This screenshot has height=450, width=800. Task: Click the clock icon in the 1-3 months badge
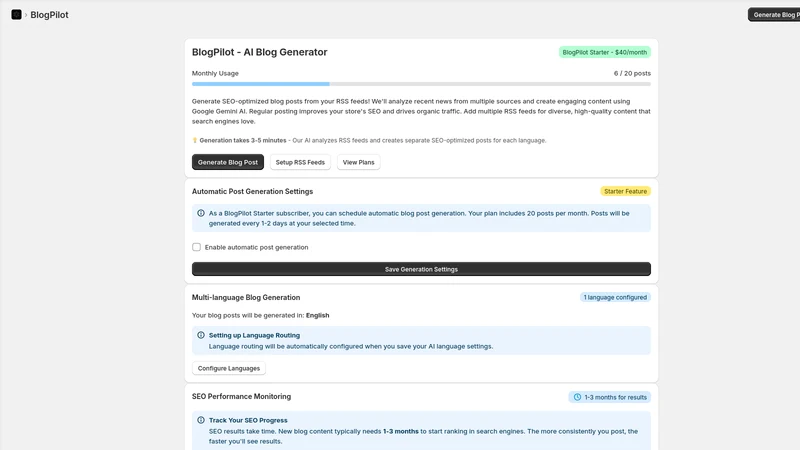click(x=577, y=397)
